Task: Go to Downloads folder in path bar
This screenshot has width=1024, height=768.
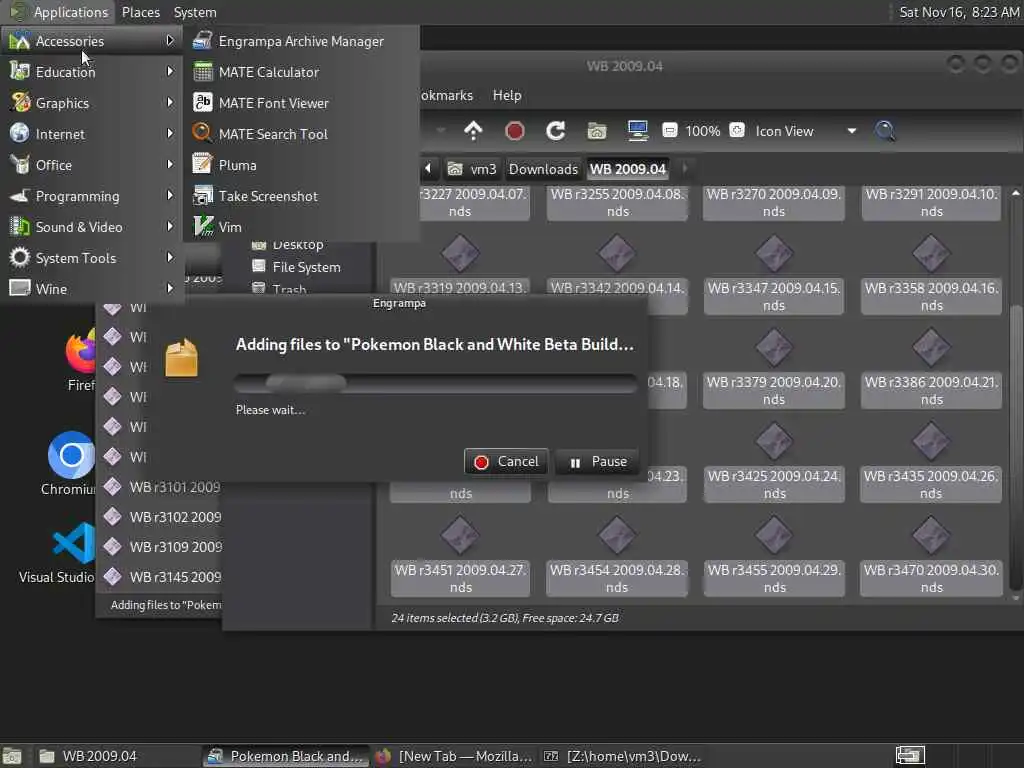Action: point(543,169)
